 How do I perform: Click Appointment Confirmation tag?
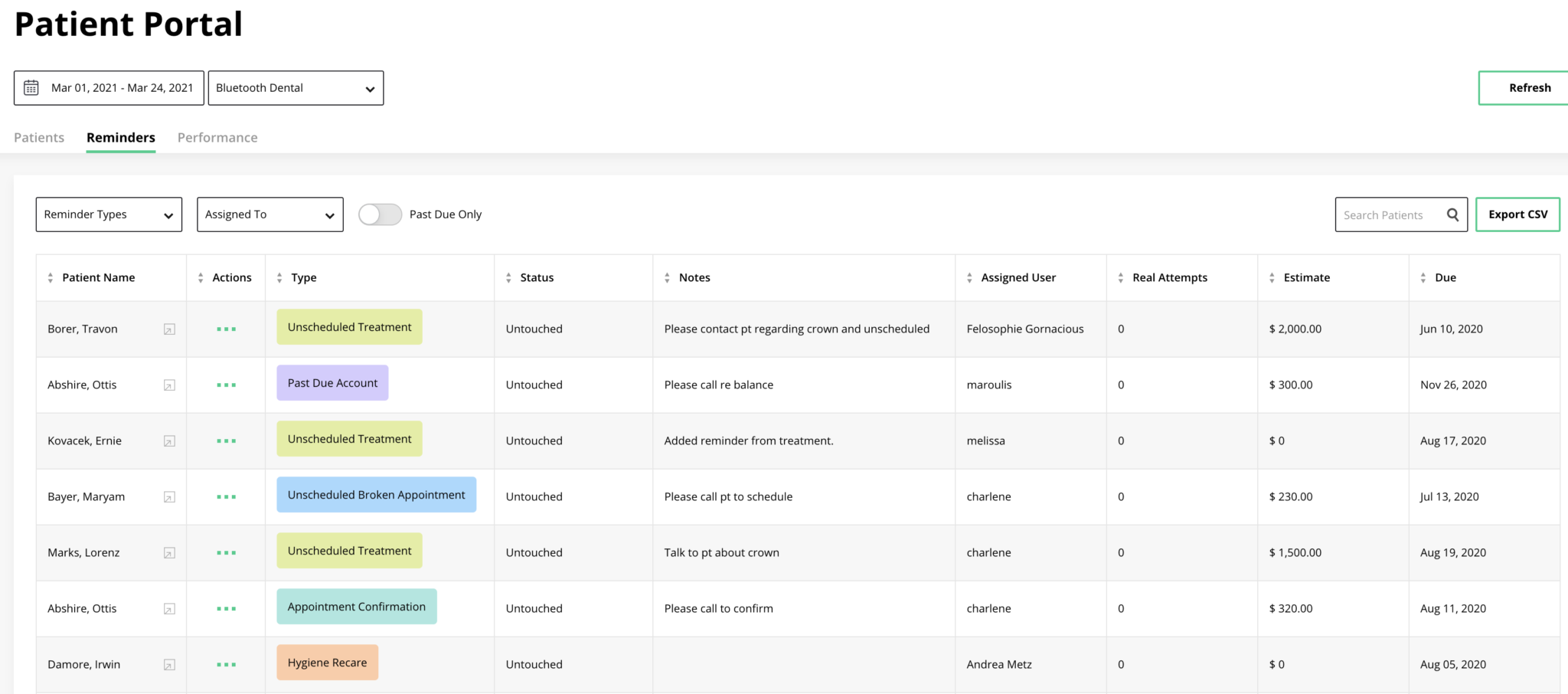point(357,607)
